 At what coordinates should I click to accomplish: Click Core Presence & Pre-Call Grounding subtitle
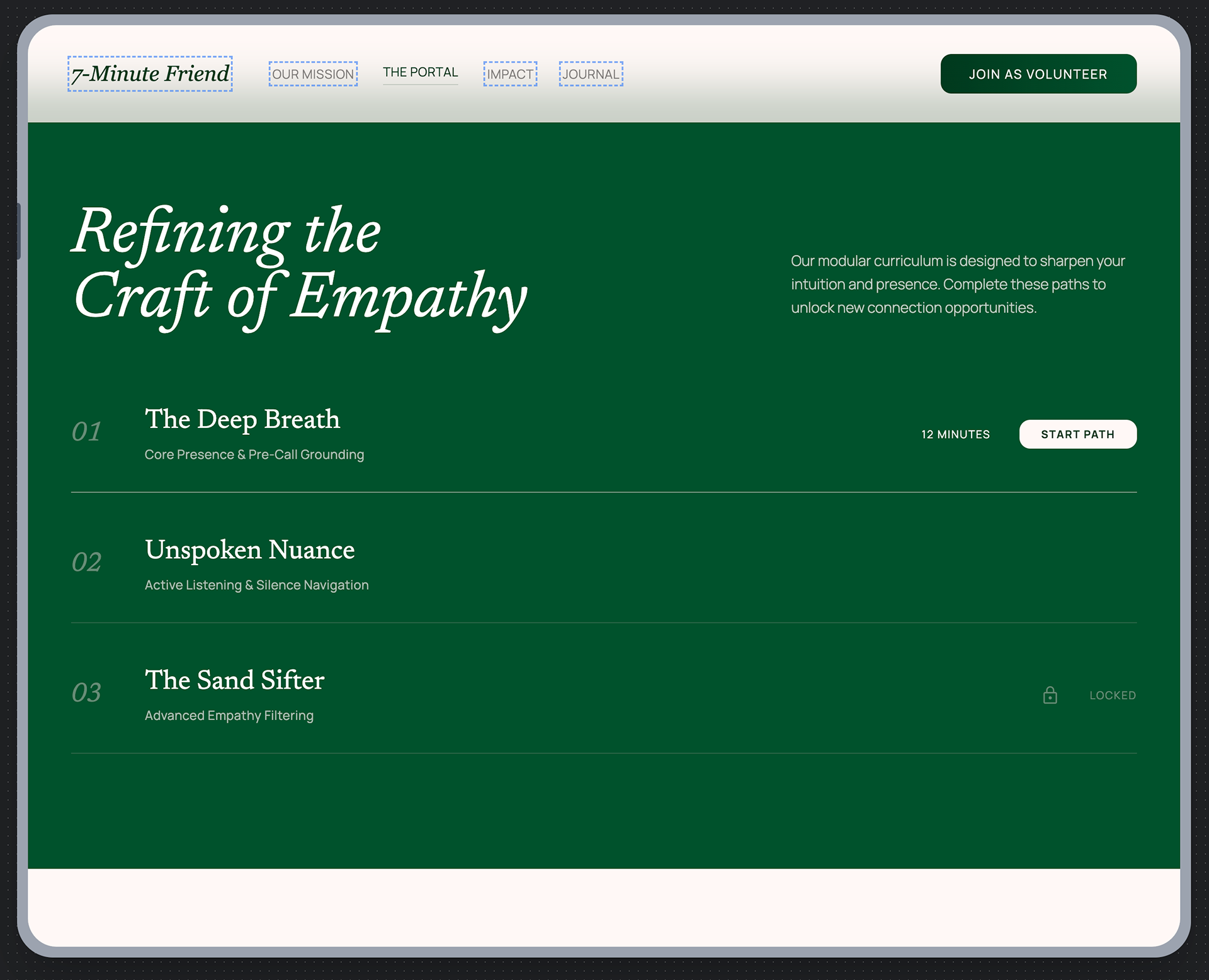click(254, 454)
